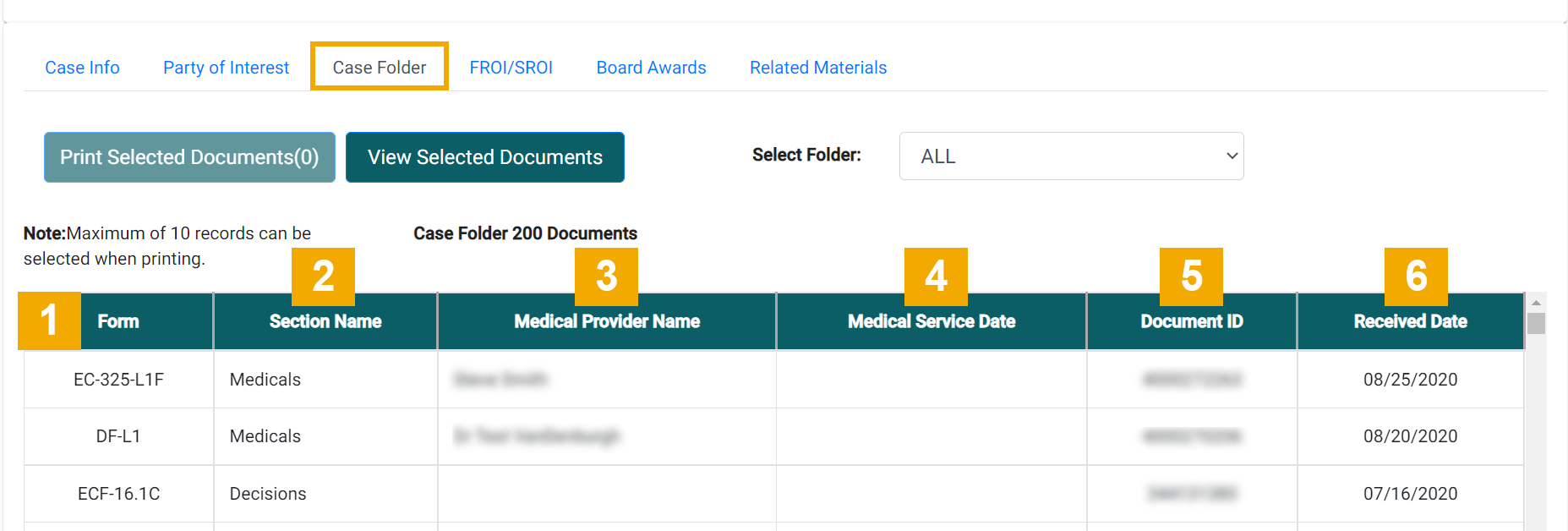
Task: Sort by the Section Name column header
Action: (x=325, y=322)
